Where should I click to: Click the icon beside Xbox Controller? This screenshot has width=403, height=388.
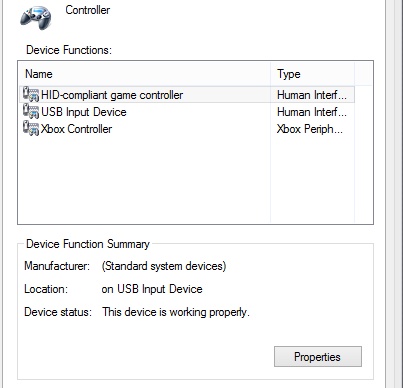(31, 128)
